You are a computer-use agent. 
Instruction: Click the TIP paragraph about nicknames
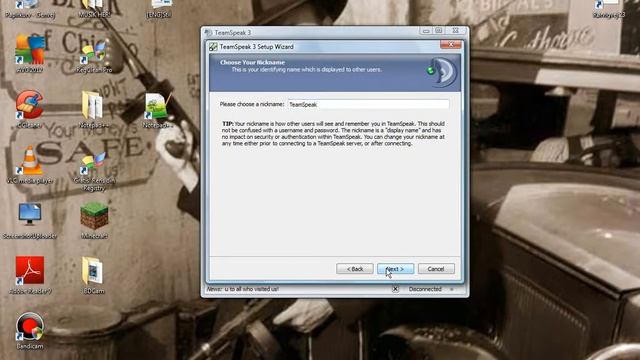[333, 133]
